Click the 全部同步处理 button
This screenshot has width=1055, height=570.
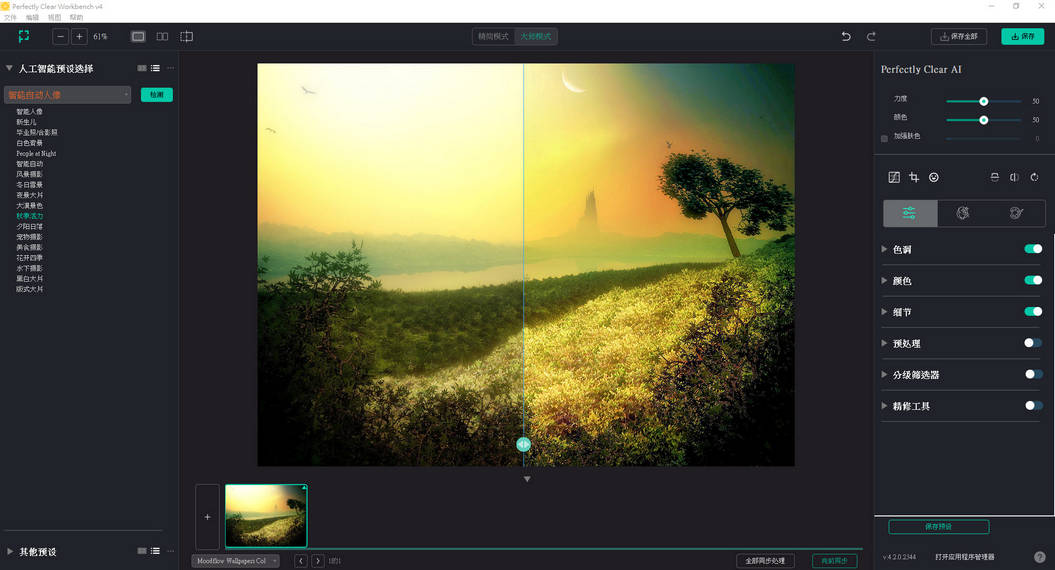[765, 561]
